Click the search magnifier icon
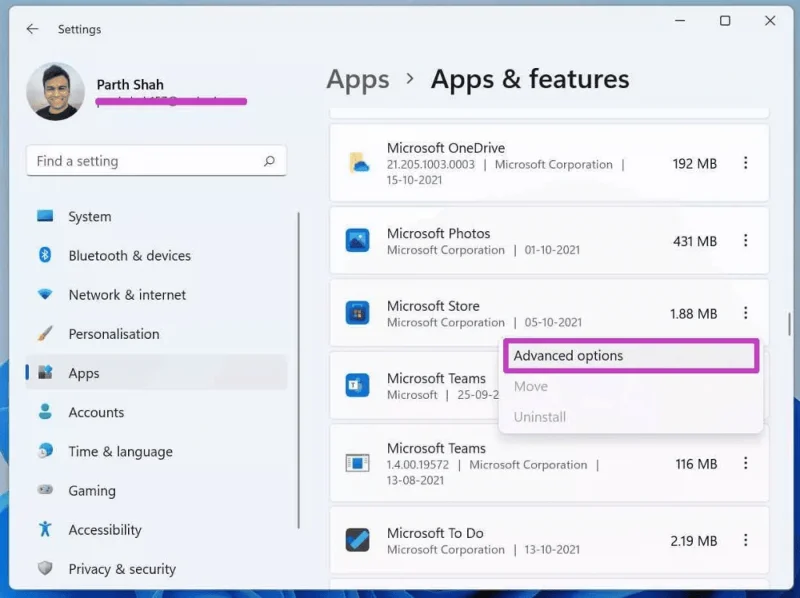The width and height of the screenshot is (800, 598). (x=269, y=161)
